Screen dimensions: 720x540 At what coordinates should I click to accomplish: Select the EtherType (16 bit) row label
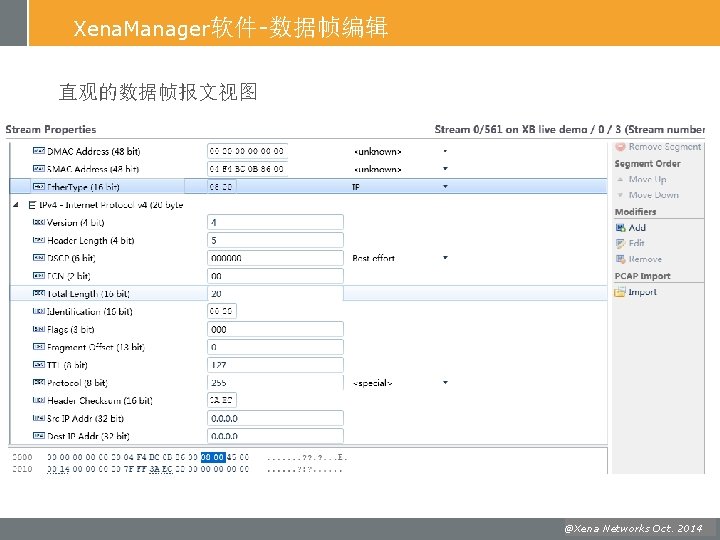point(83,187)
